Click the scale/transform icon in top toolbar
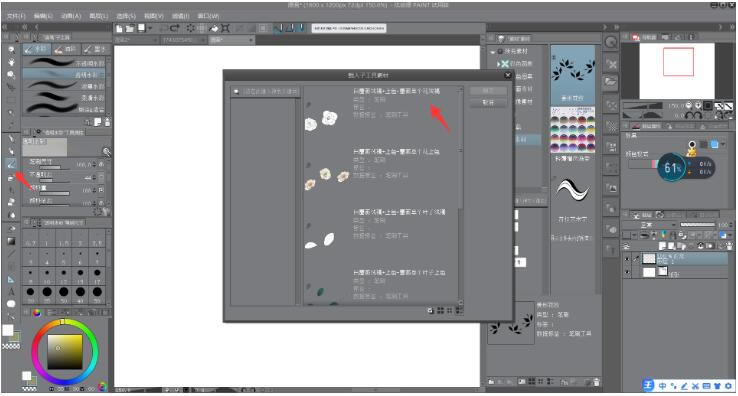This screenshot has width=738, height=396. [225, 29]
